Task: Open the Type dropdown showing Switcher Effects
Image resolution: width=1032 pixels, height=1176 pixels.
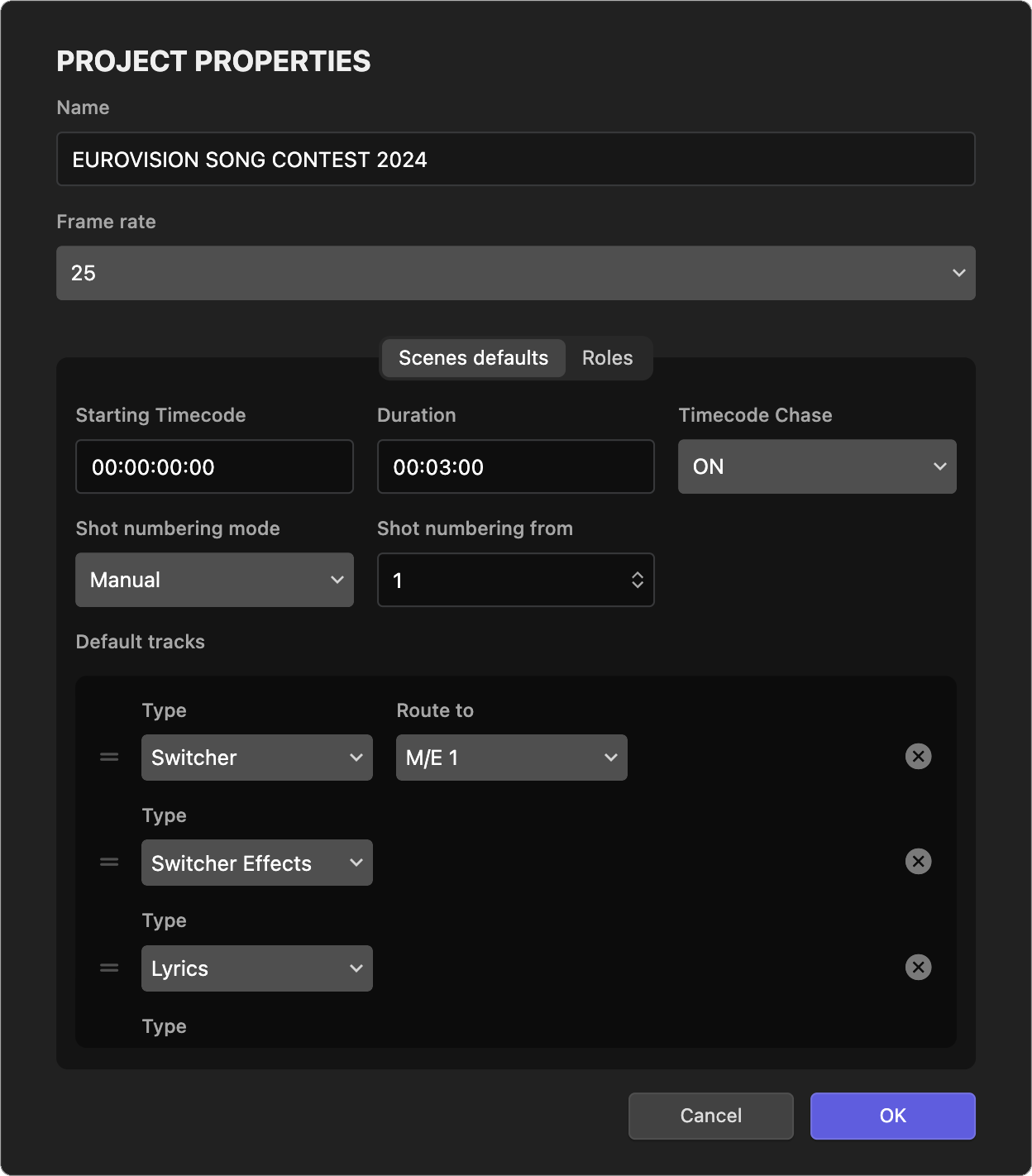Action: (x=256, y=862)
